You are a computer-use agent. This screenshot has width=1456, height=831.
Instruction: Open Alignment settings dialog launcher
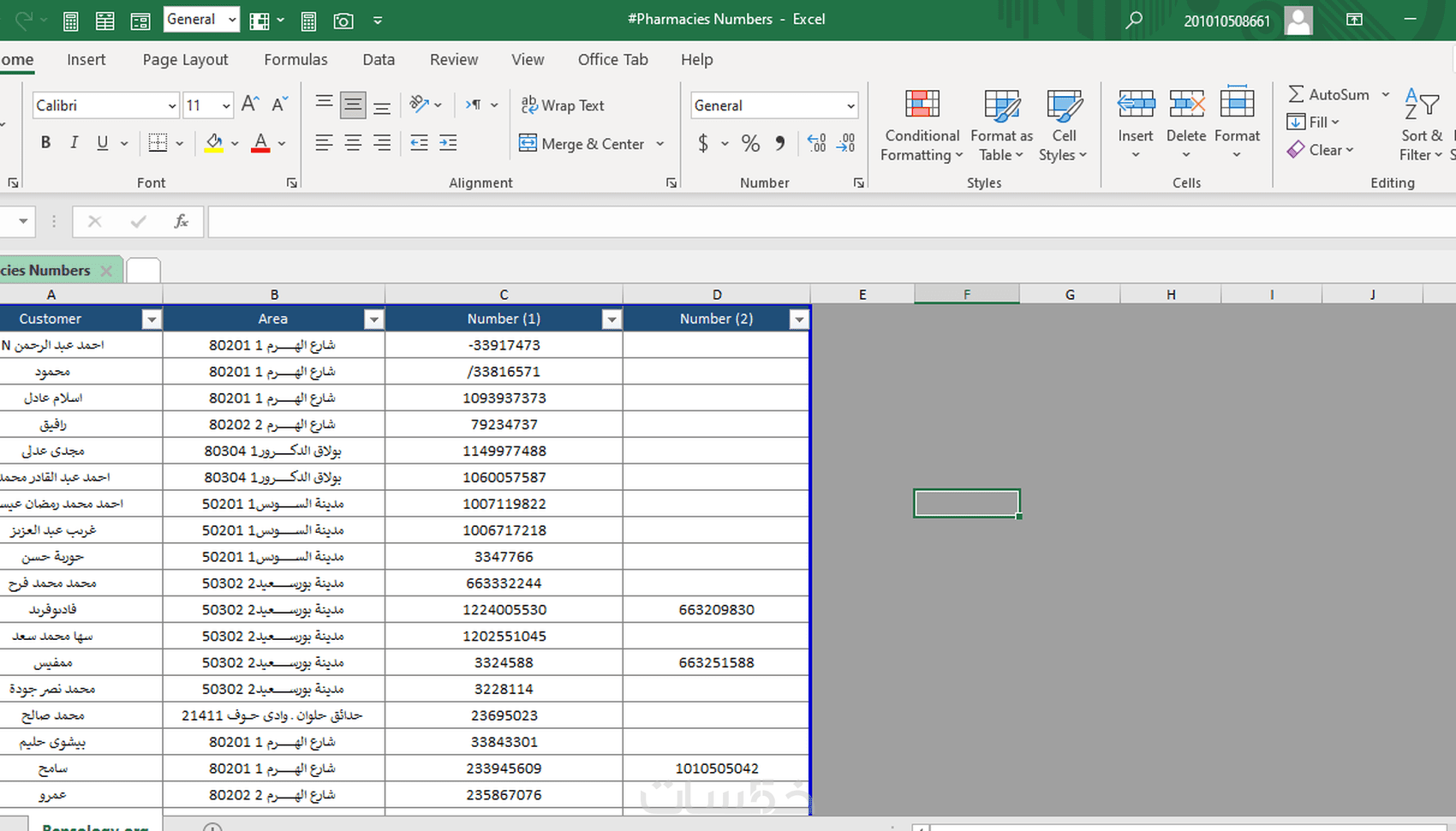pyautogui.click(x=671, y=182)
